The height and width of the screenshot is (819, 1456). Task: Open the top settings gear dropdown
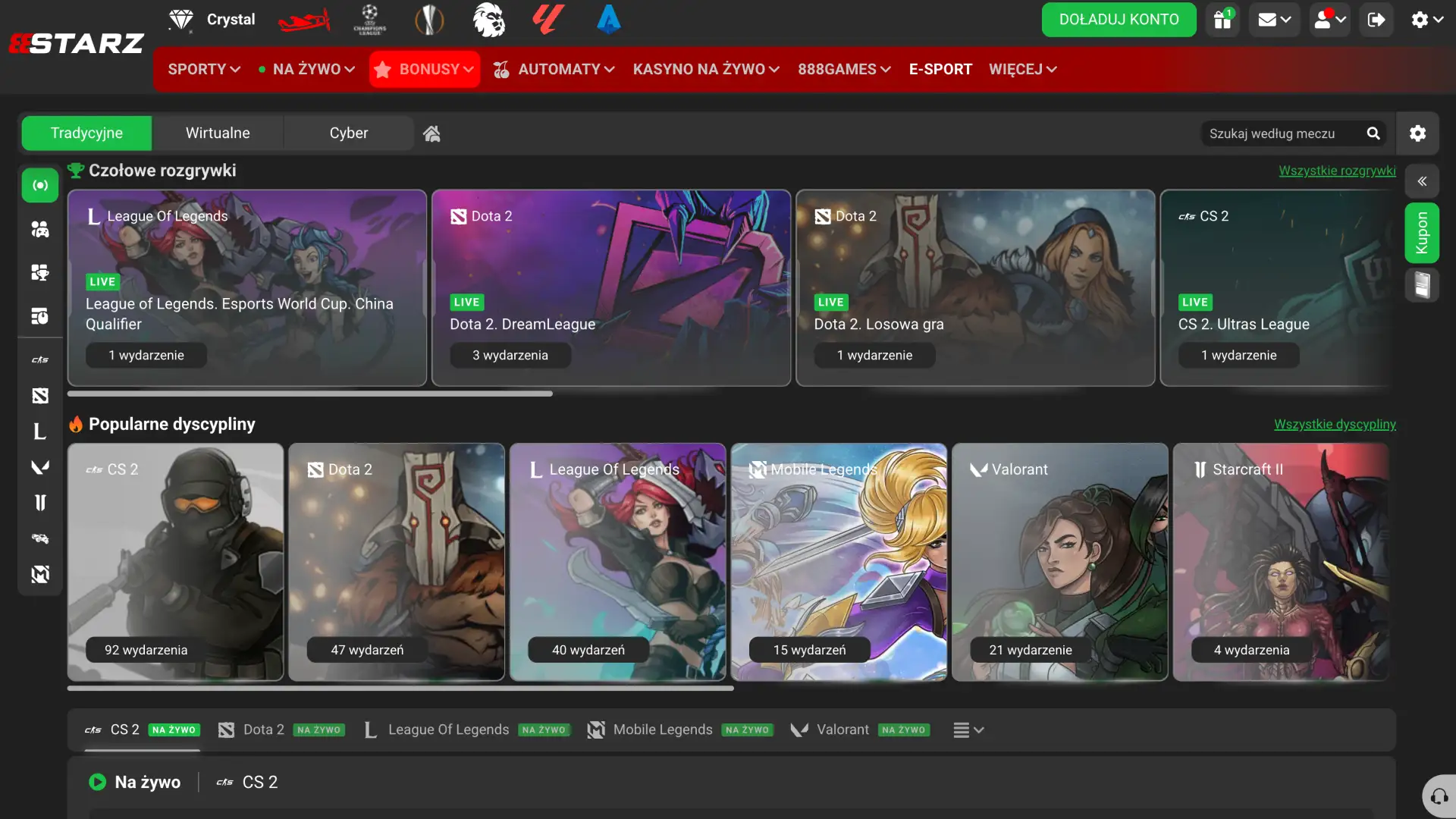pyautogui.click(x=1426, y=20)
